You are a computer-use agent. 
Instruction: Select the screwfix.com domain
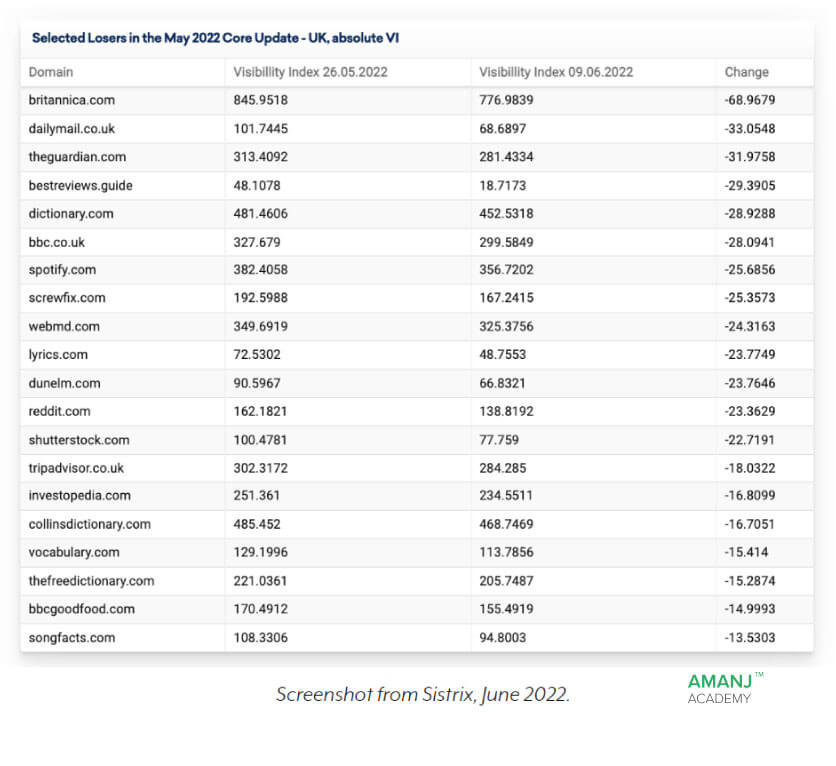[67, 297]
